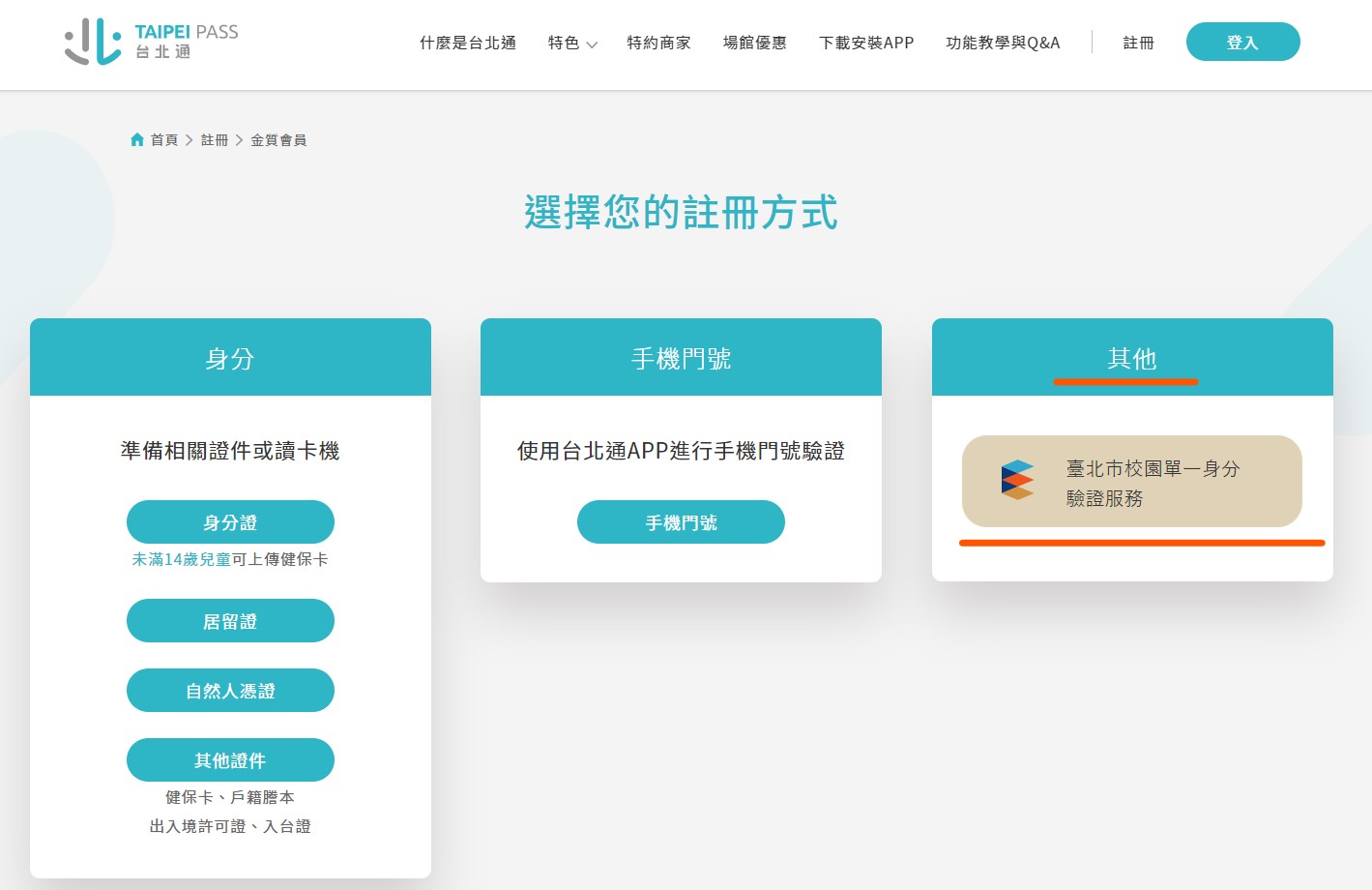Click the Taipei Pass logo icon
The height and width of the screenshot is (890, 1372).
[x=93, y=42]
